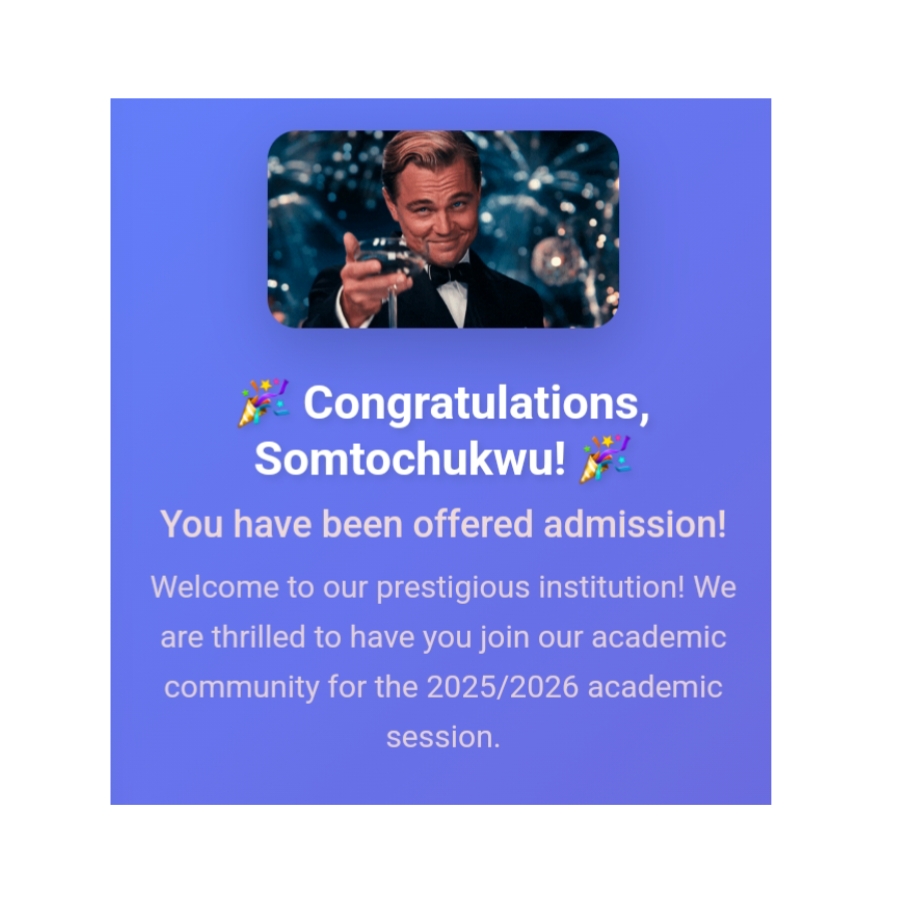Click the party popper emoji after Somtochukwu

coord(606,458)
